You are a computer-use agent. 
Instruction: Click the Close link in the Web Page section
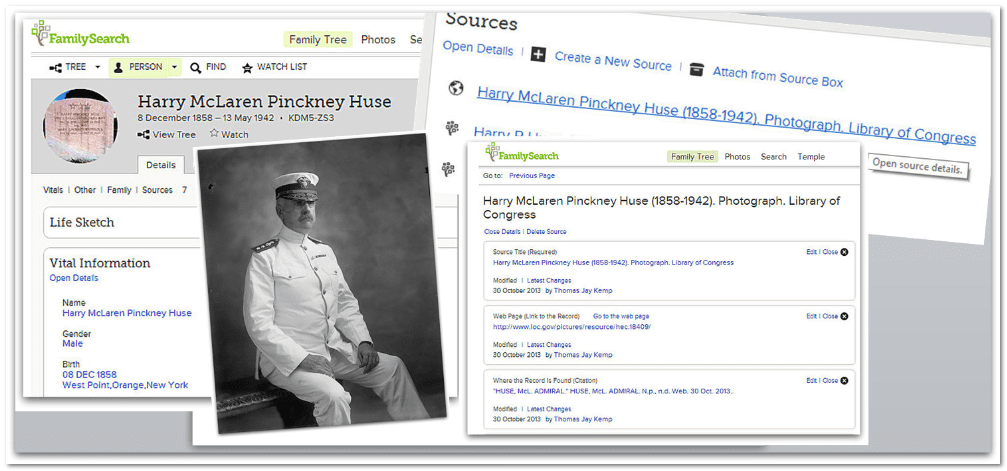[x=830, y=316]
